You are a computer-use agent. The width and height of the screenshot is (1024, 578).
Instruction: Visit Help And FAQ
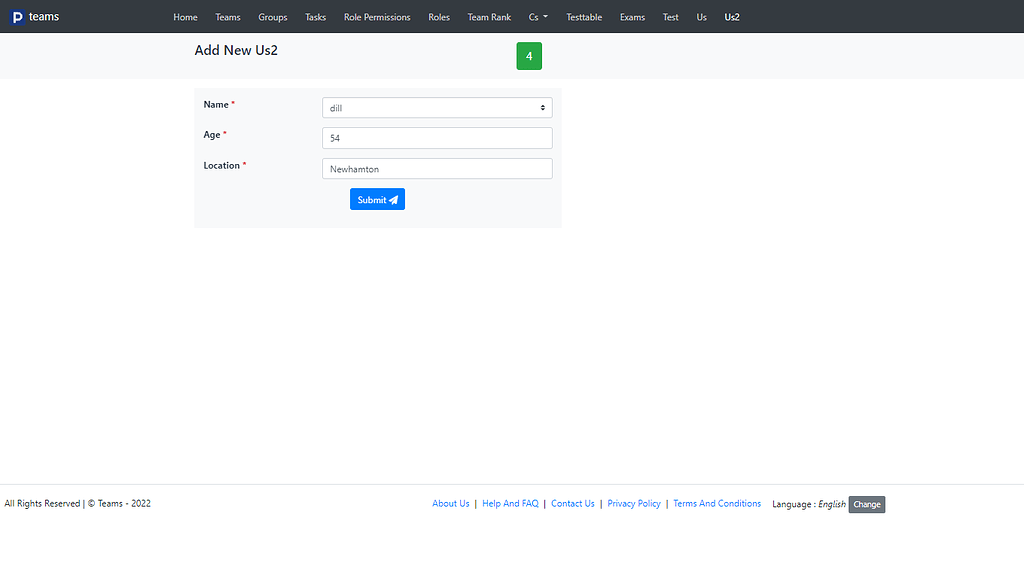point(510,503)
